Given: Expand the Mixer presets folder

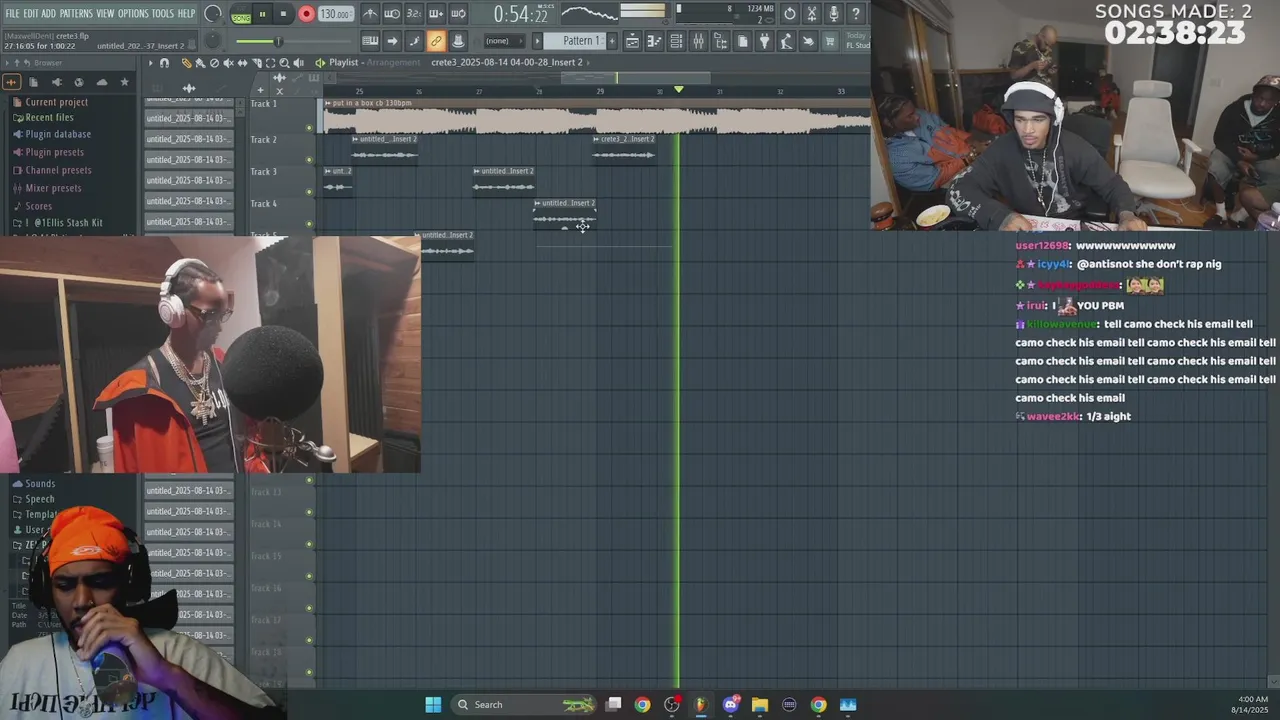Looking at the screenshot, I should click(53, 188).
